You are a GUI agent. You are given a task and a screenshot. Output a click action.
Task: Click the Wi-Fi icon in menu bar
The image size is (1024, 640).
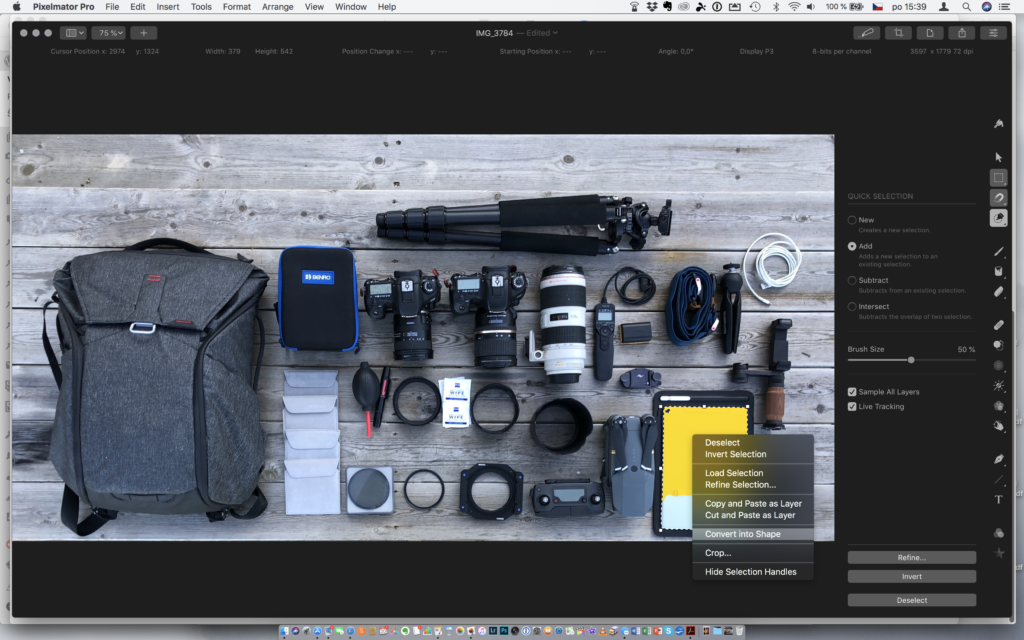pos(793,7)
